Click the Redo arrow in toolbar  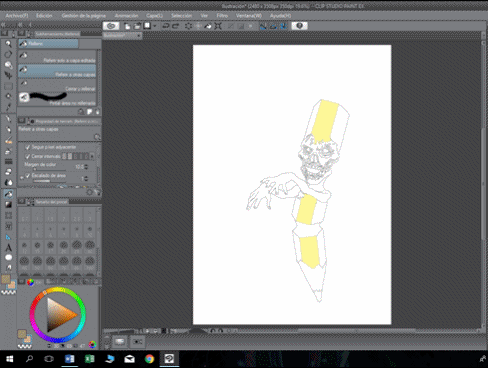point(176,26)
